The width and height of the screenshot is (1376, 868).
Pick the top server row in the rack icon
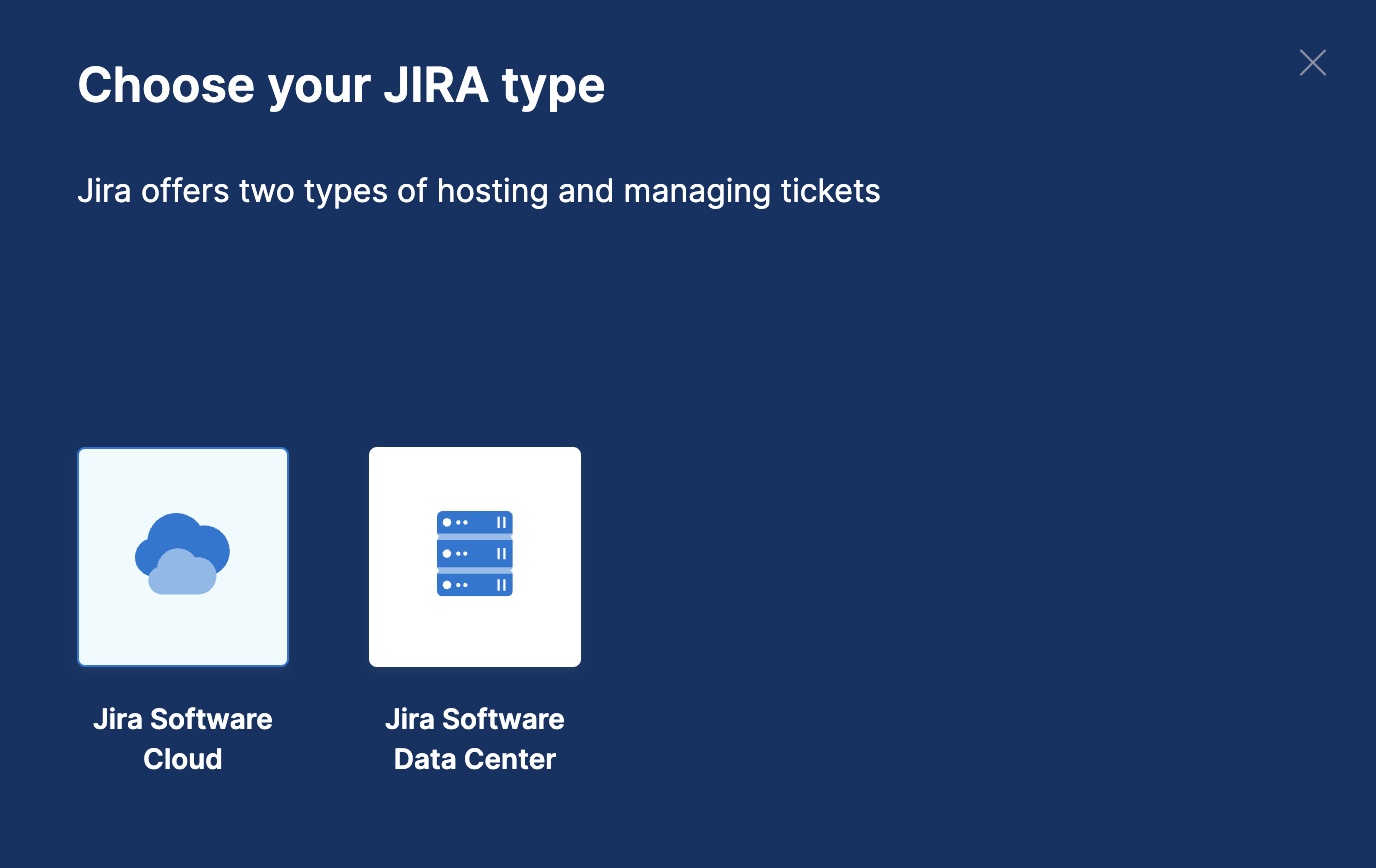pos(474,522)
